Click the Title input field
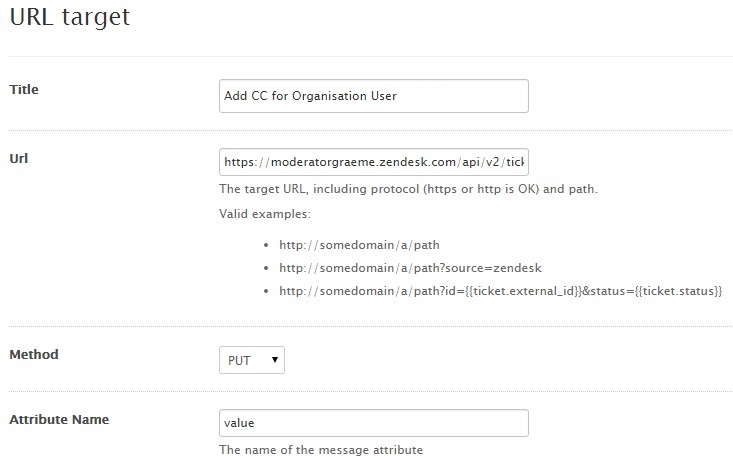The height and width of the screenshot is (456, 733). [373, 96]
